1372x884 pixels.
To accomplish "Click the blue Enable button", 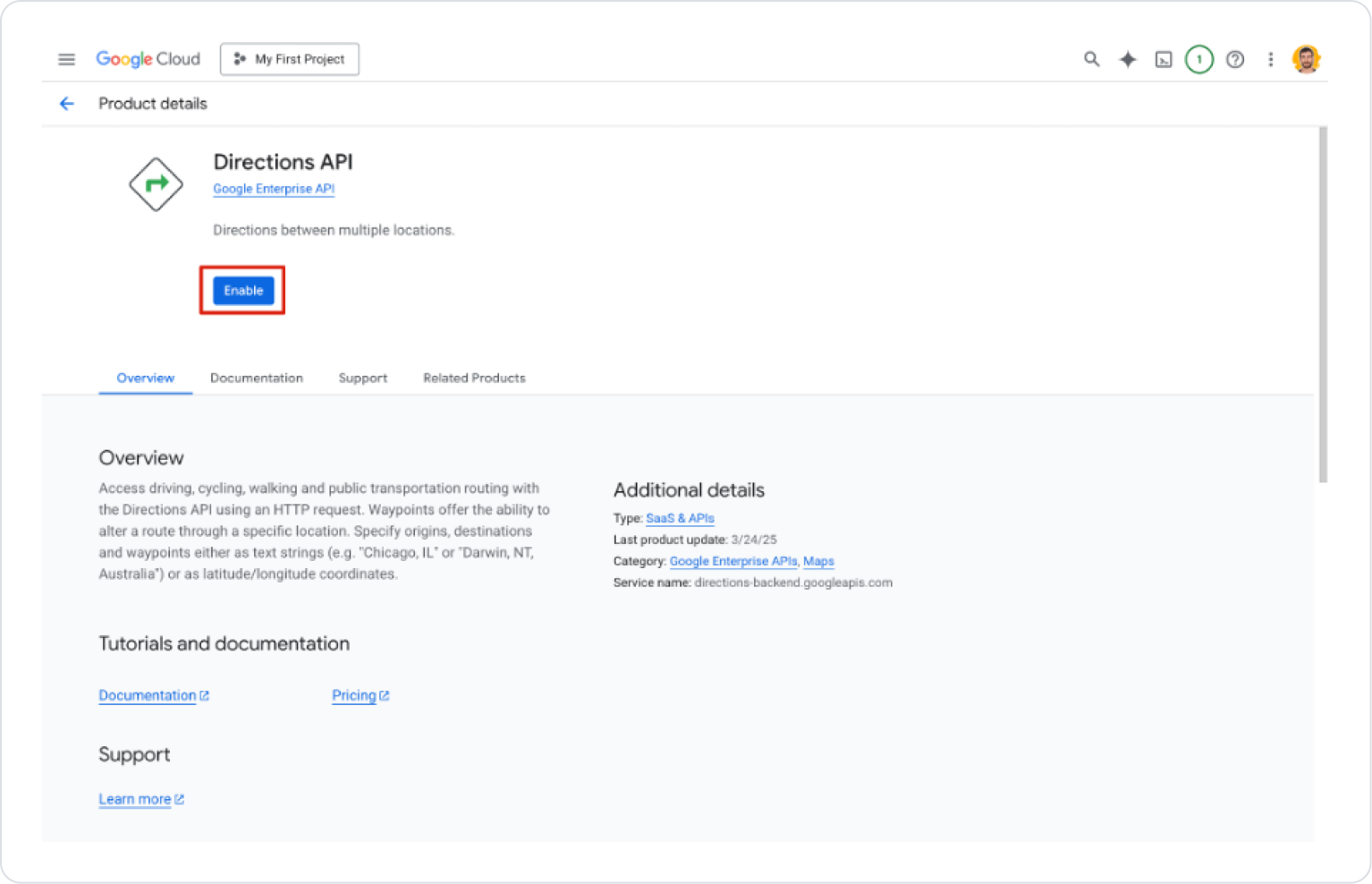I will pyautogui.click(x=243, y=291).
